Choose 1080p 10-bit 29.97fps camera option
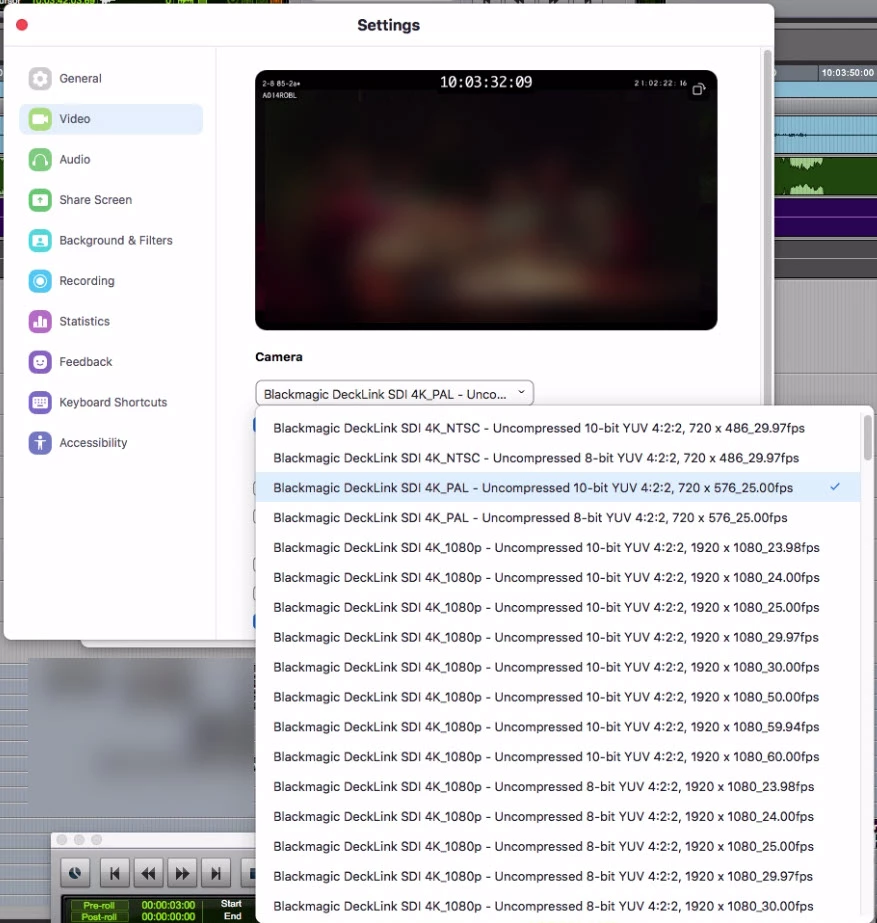877x923 pixels. click(x=558, y=637)
